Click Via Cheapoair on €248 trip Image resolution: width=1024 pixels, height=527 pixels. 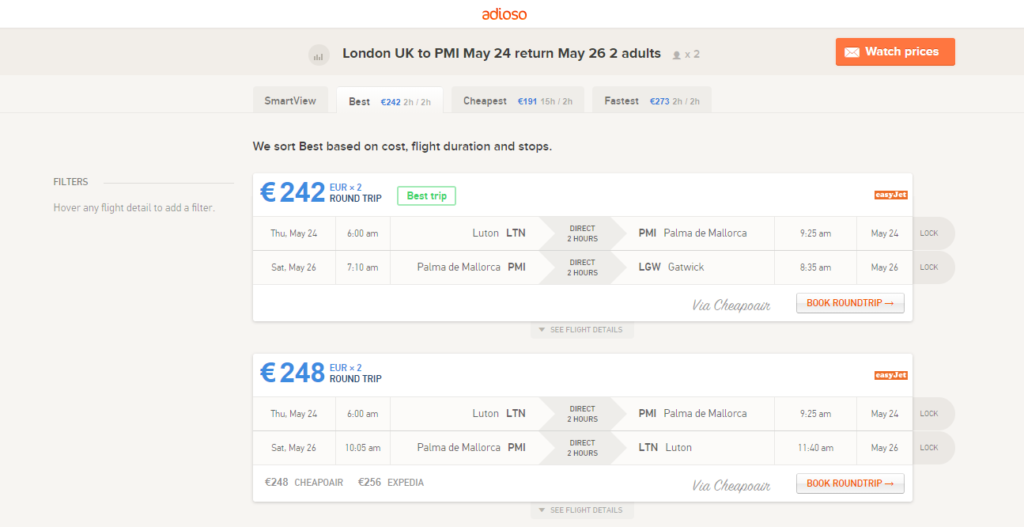click(x=731, y=486)
